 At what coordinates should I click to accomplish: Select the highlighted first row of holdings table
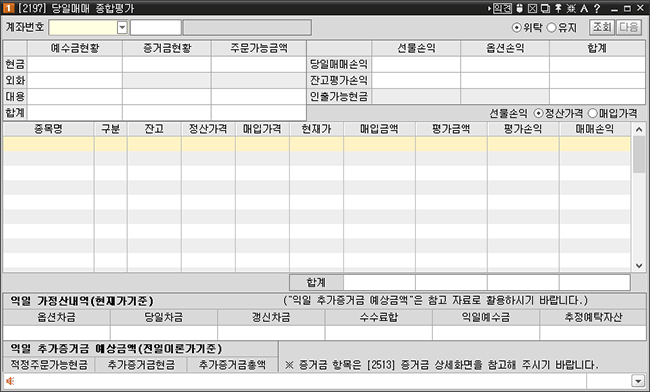tap(317, 144)
